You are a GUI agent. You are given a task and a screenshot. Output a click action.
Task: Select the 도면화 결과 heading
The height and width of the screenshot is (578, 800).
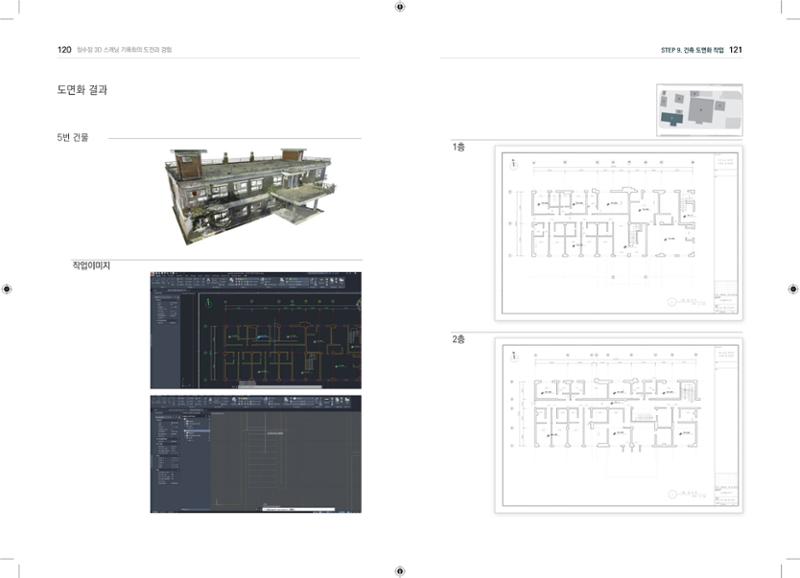(82, 90)
